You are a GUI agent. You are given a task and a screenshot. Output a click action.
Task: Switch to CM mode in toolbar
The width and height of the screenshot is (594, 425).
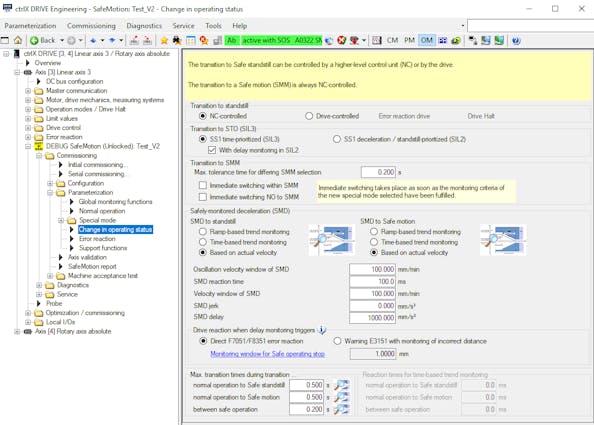point(392,40)
